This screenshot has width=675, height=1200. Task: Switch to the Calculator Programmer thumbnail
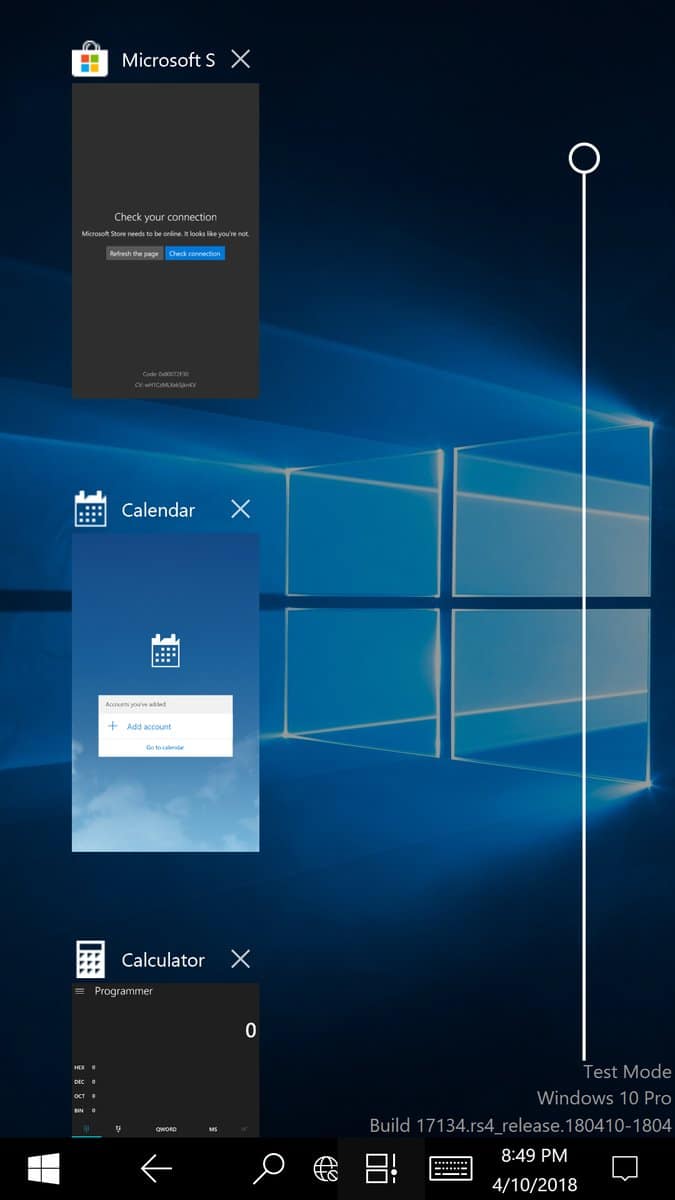pos(165,1060)
